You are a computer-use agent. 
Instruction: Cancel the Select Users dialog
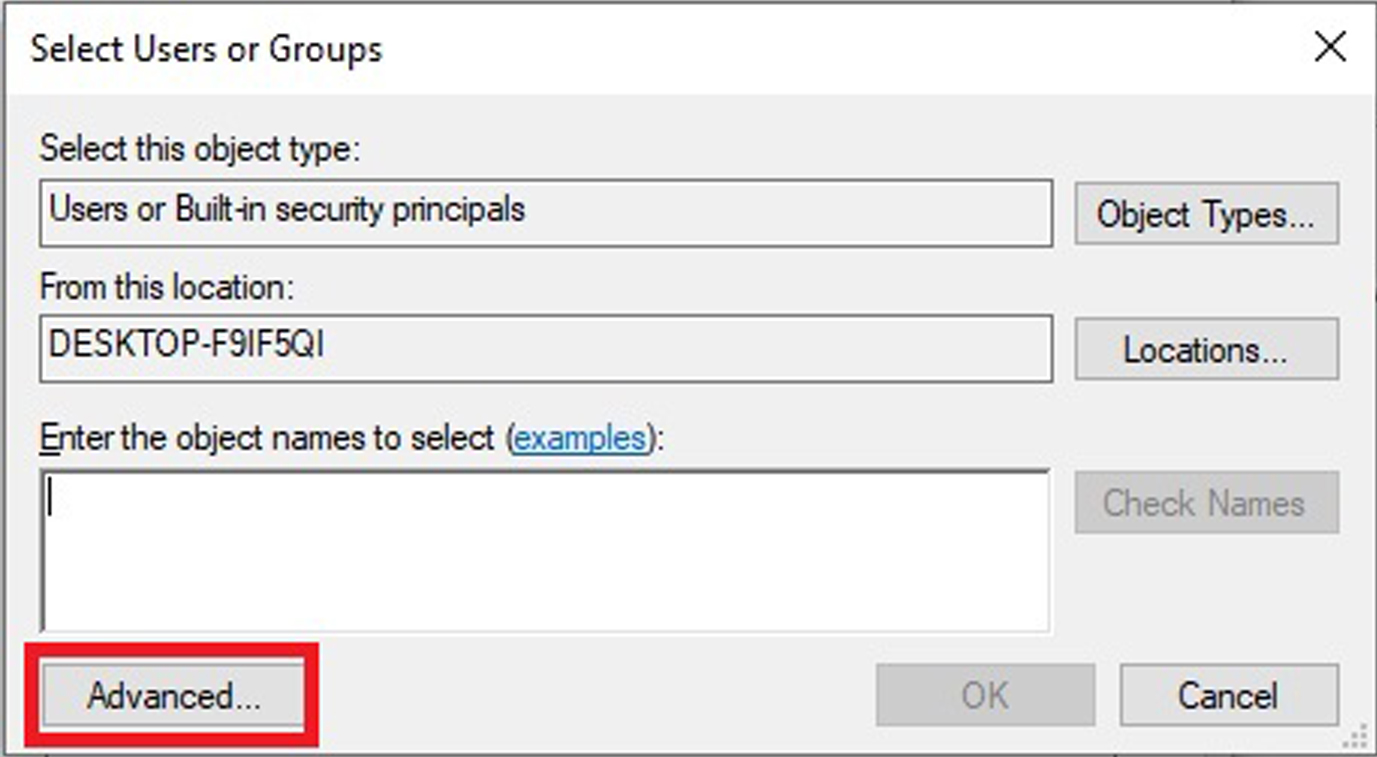pos(1228,696)
